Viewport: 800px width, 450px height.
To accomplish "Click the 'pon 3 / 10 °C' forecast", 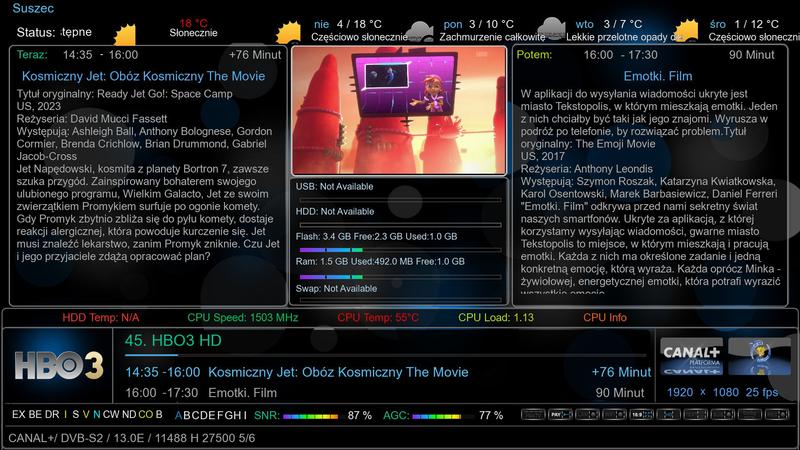I will (x=478, y=24).
